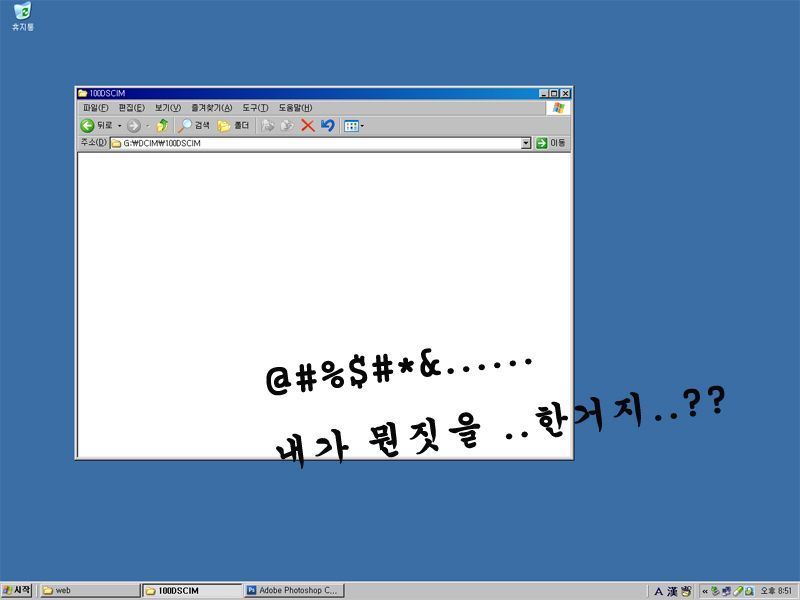Screen dimensions: 800x600
Task: Open the 파일(F) File menu
Action: pyautogui.click(x=95, y=108)
